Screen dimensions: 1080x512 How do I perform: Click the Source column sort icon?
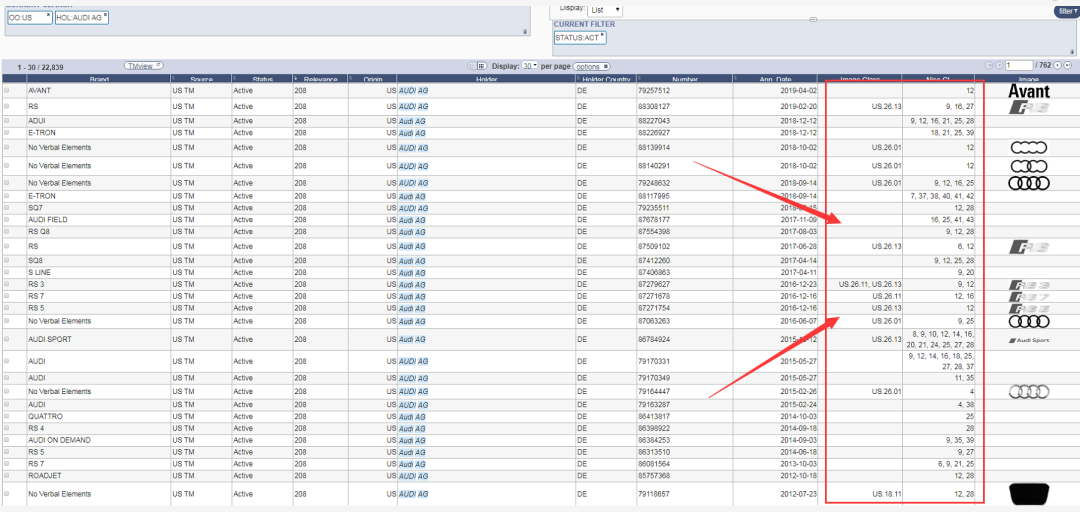point(174,78)
